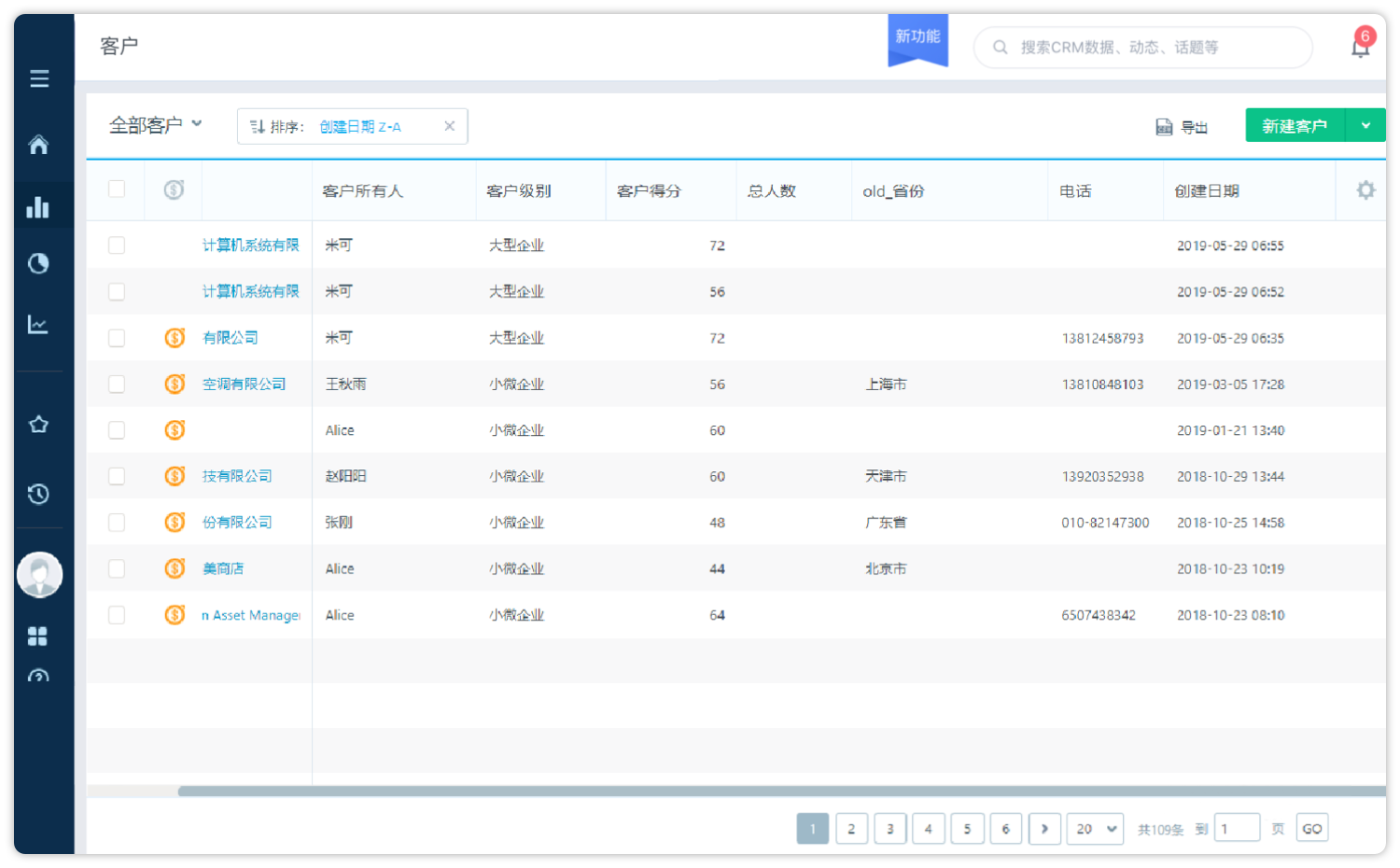Go to the next page arrow

1044,829
